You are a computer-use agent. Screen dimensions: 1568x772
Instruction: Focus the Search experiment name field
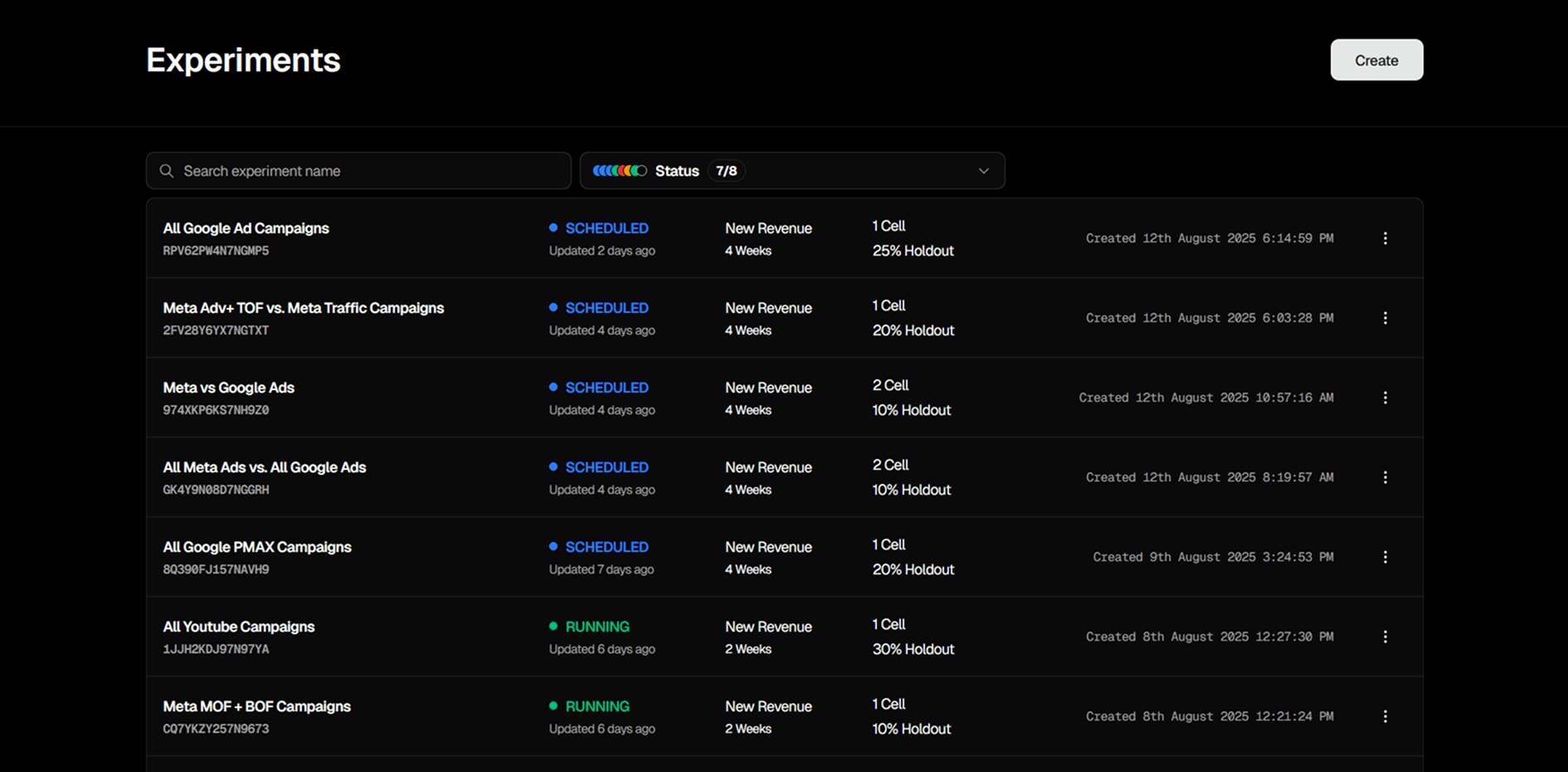(x=358, y=171)
